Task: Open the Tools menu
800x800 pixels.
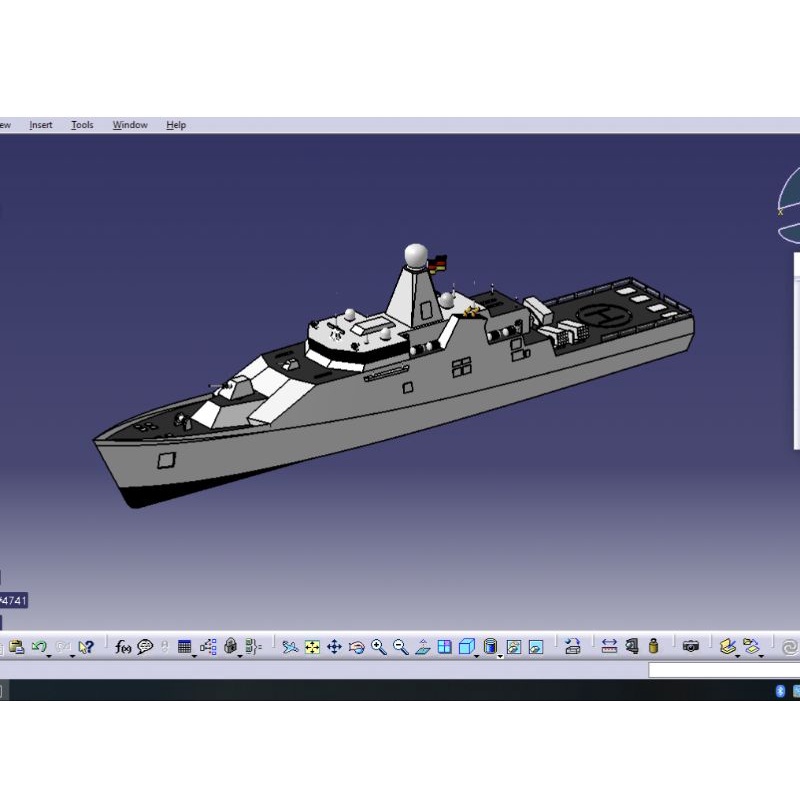Action: tap(82, 125)
